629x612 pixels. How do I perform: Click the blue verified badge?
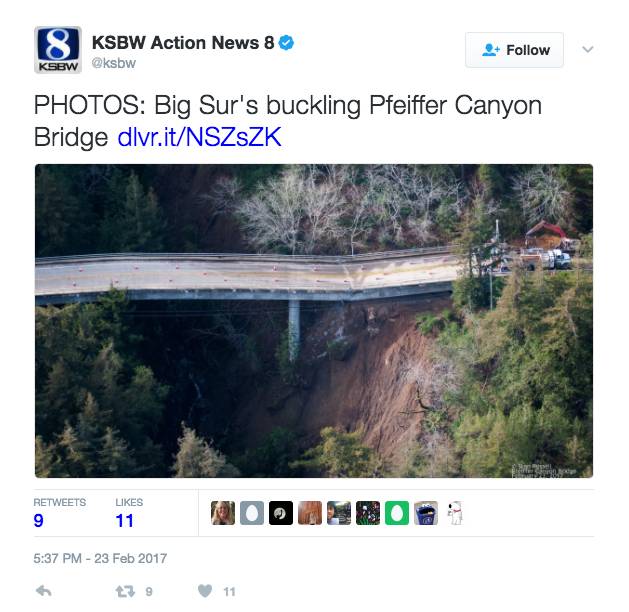286,43
